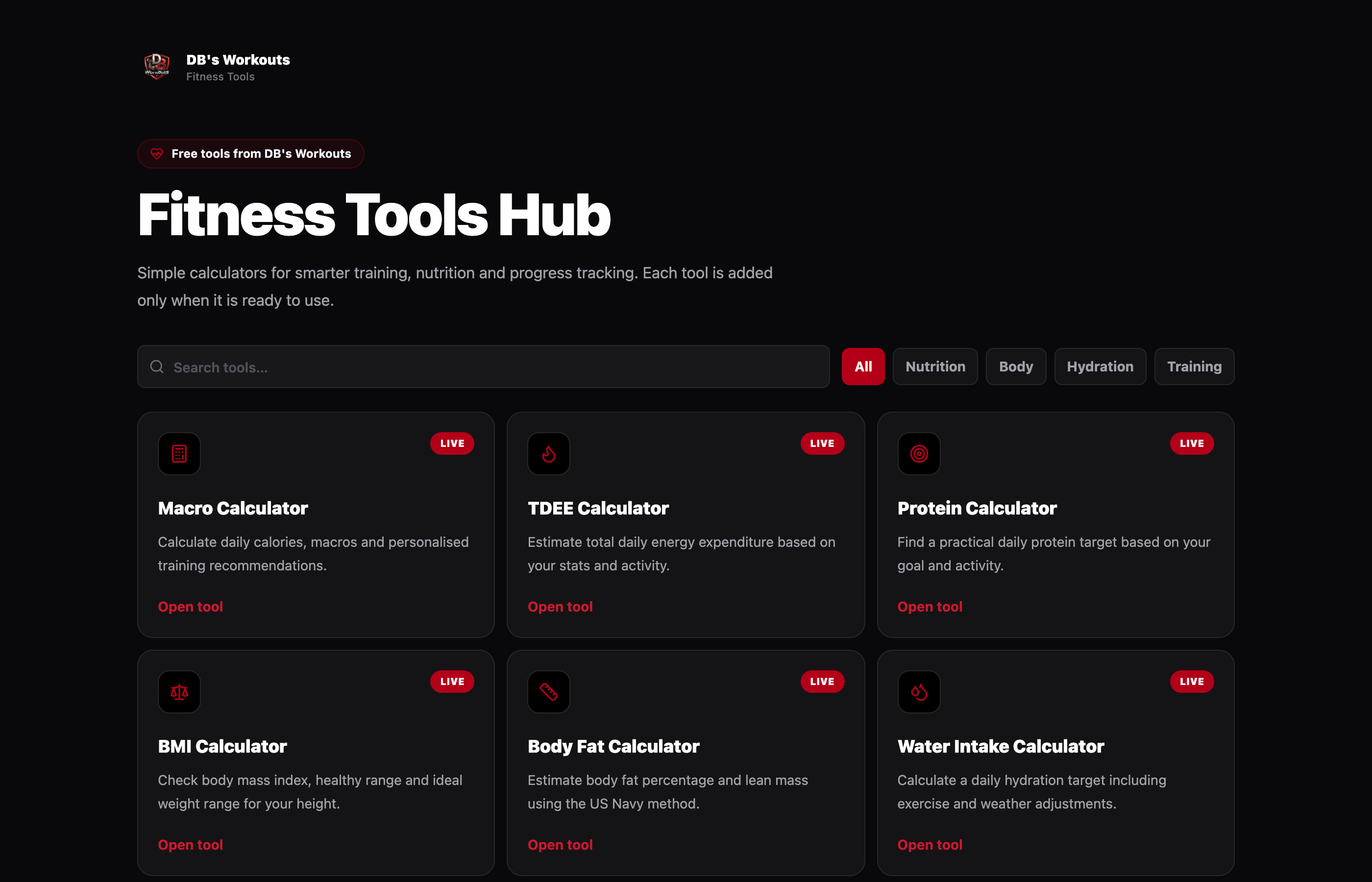Open the Body Fat Calculator tool link
This screenshot has width=1372, height=882.
click(x=560, y=845)
